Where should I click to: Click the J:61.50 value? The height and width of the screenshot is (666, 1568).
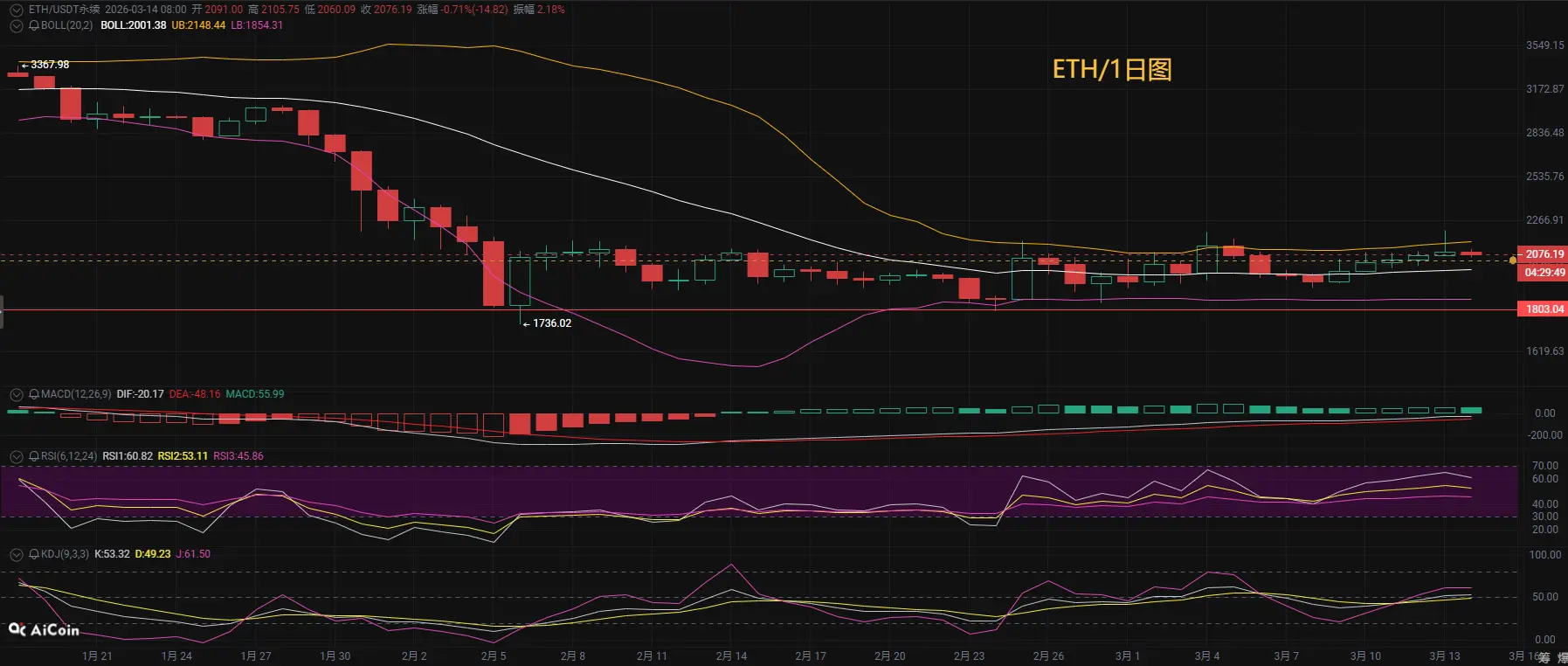(193, 554)
